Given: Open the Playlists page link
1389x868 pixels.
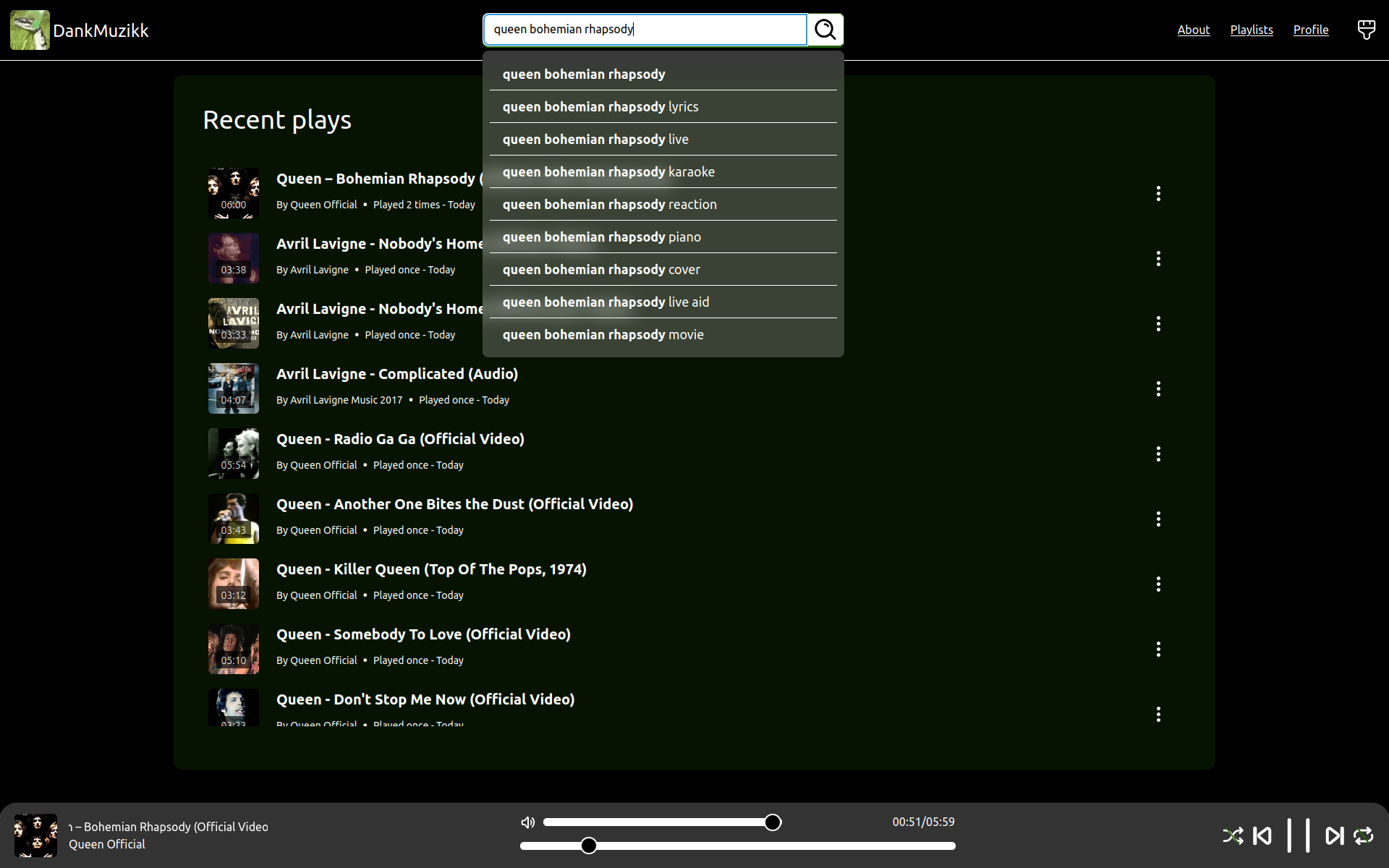Looking at the screenshot, I should (x=1251, y=30).
